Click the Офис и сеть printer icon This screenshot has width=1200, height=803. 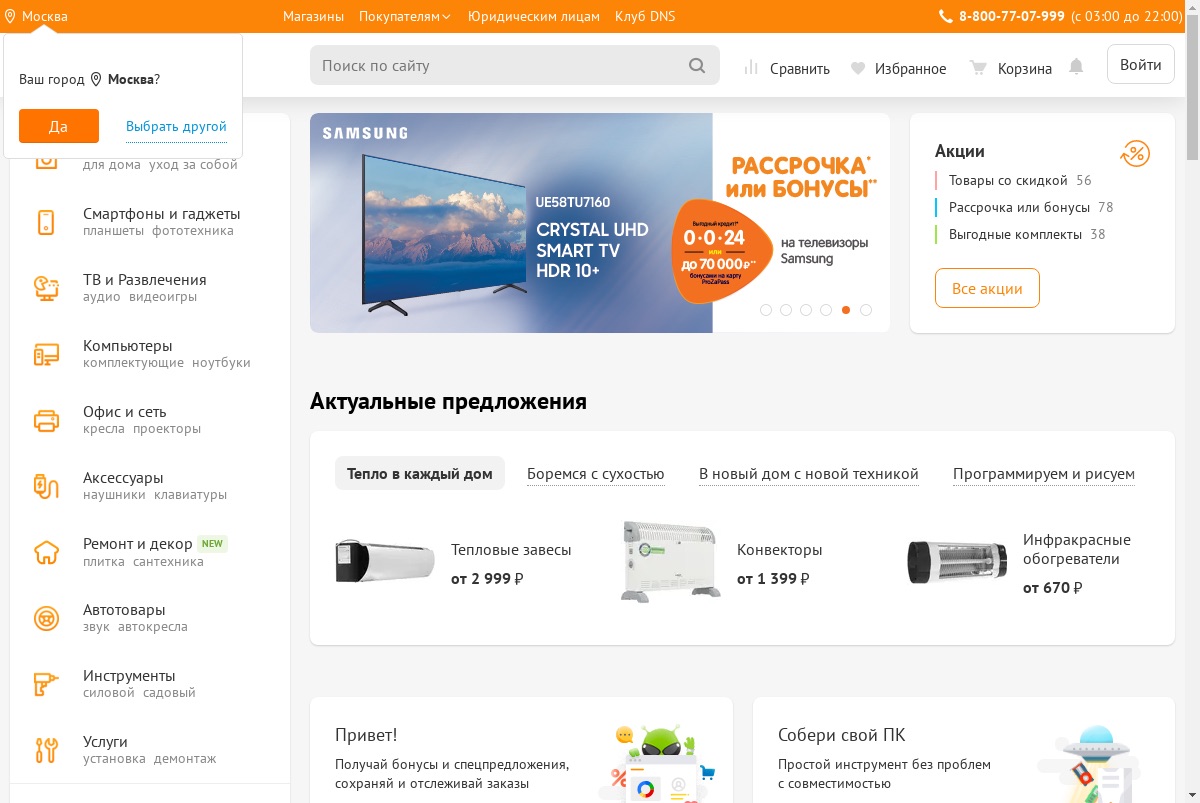pos(46,420)
